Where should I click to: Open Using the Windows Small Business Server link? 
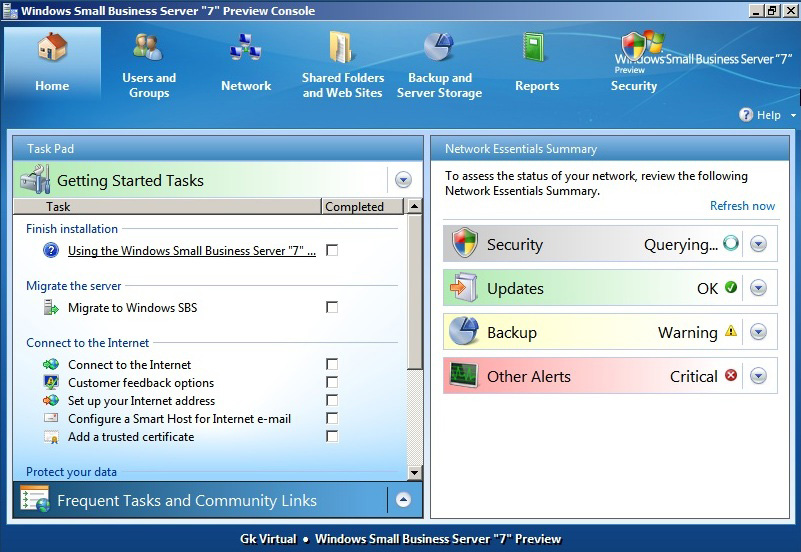click(191, 251)
